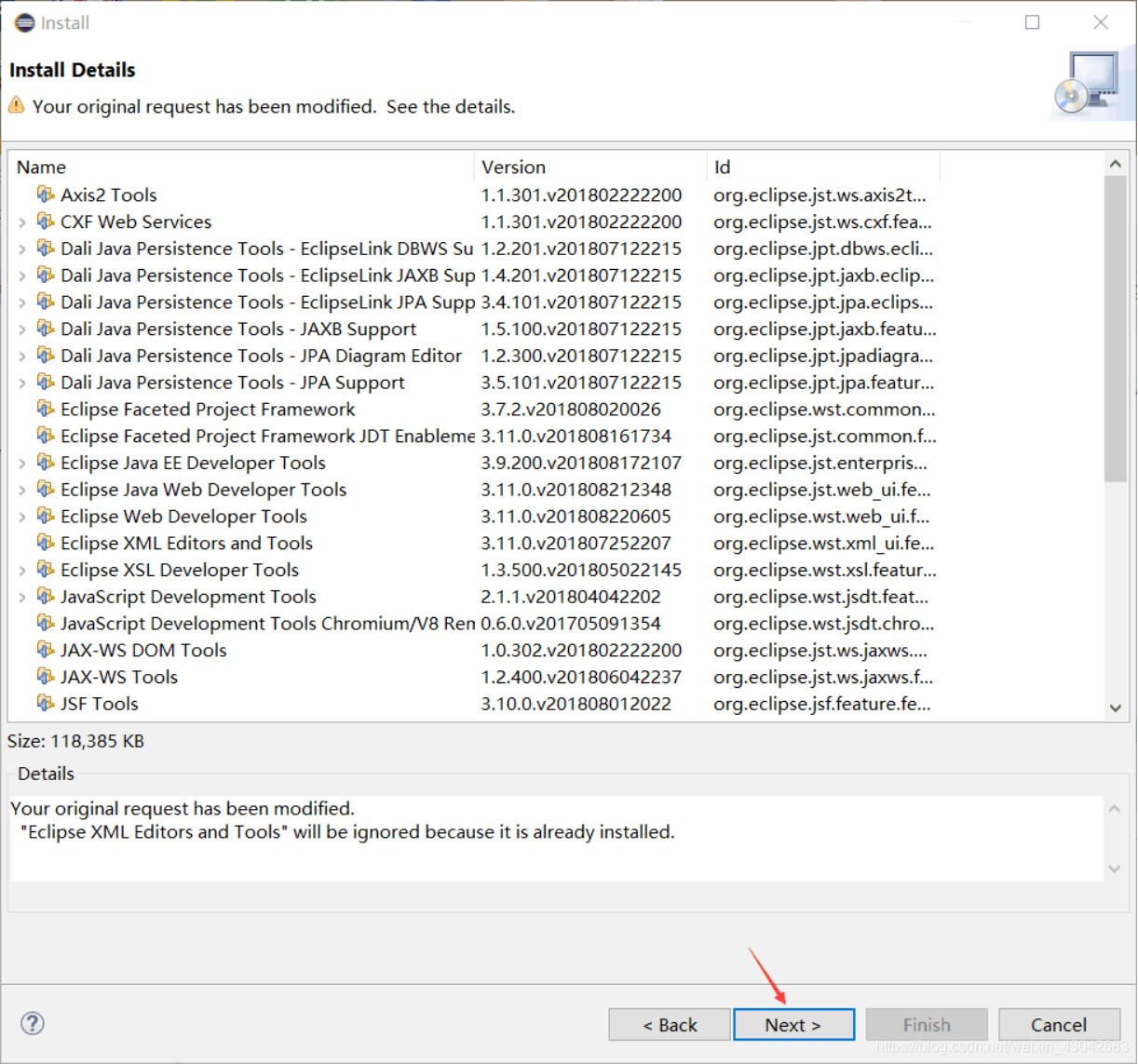Screen dimensions: 1138x1064
Task: Sort by the Version column header
Action: coord(590,167)
